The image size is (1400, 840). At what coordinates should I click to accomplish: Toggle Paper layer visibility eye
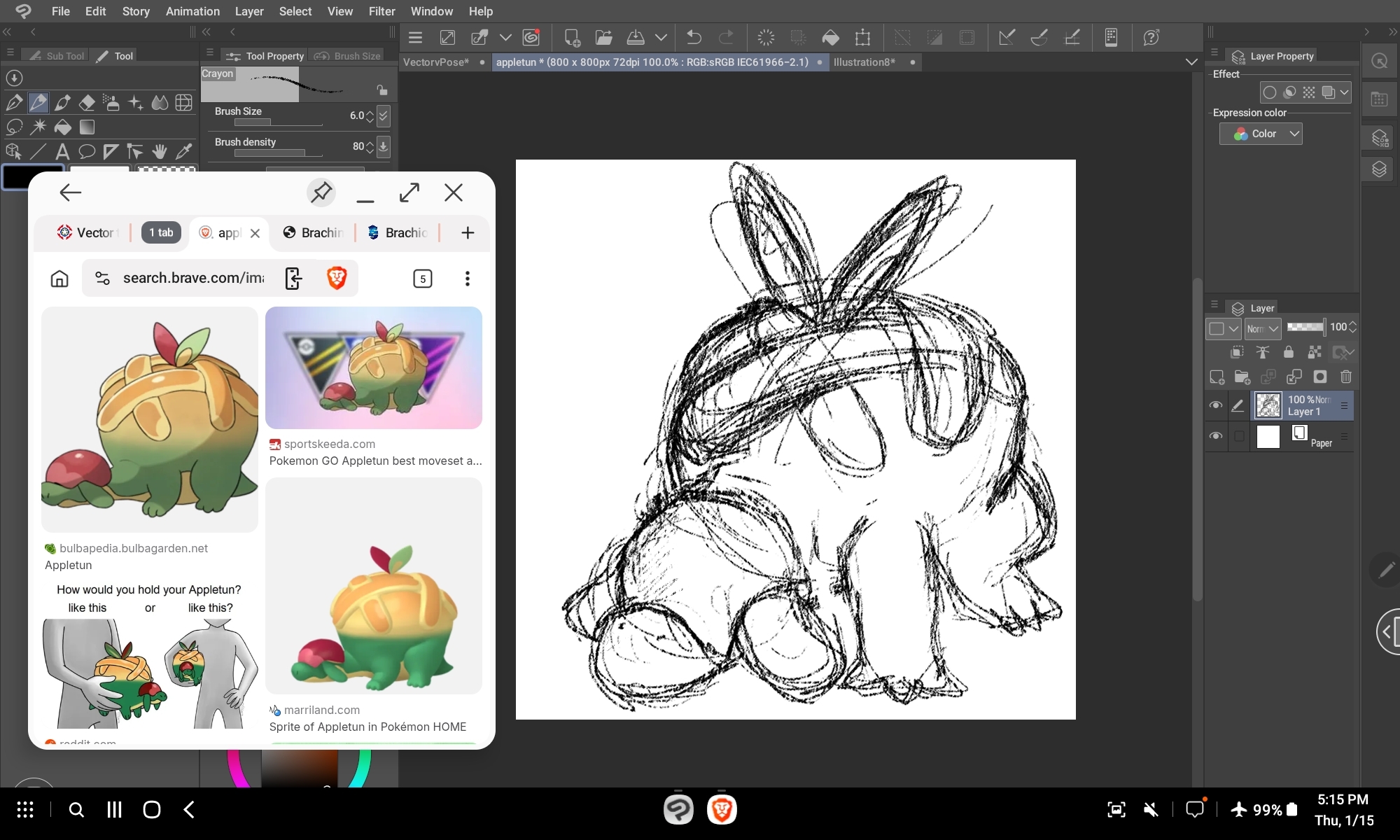pyautogui.click(x=1216, y=436)
